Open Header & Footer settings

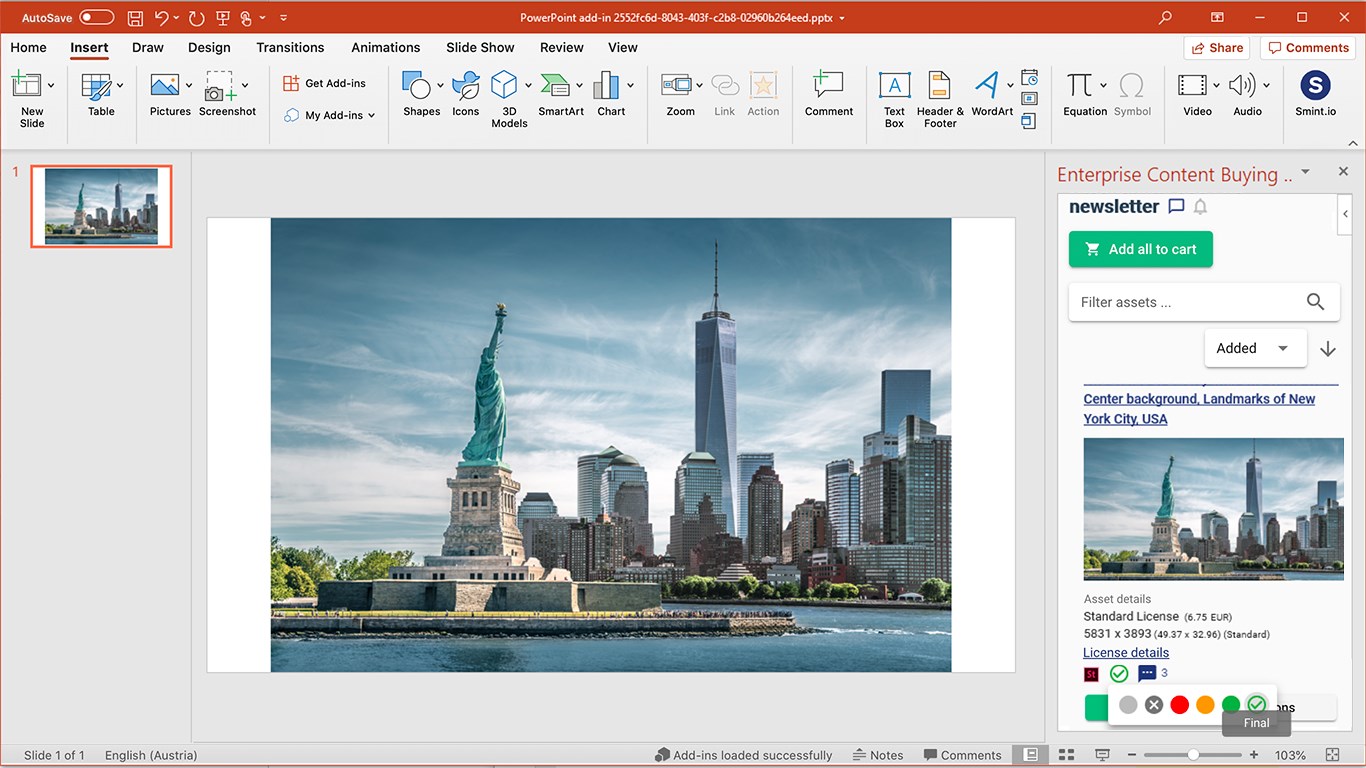[940, 100]
